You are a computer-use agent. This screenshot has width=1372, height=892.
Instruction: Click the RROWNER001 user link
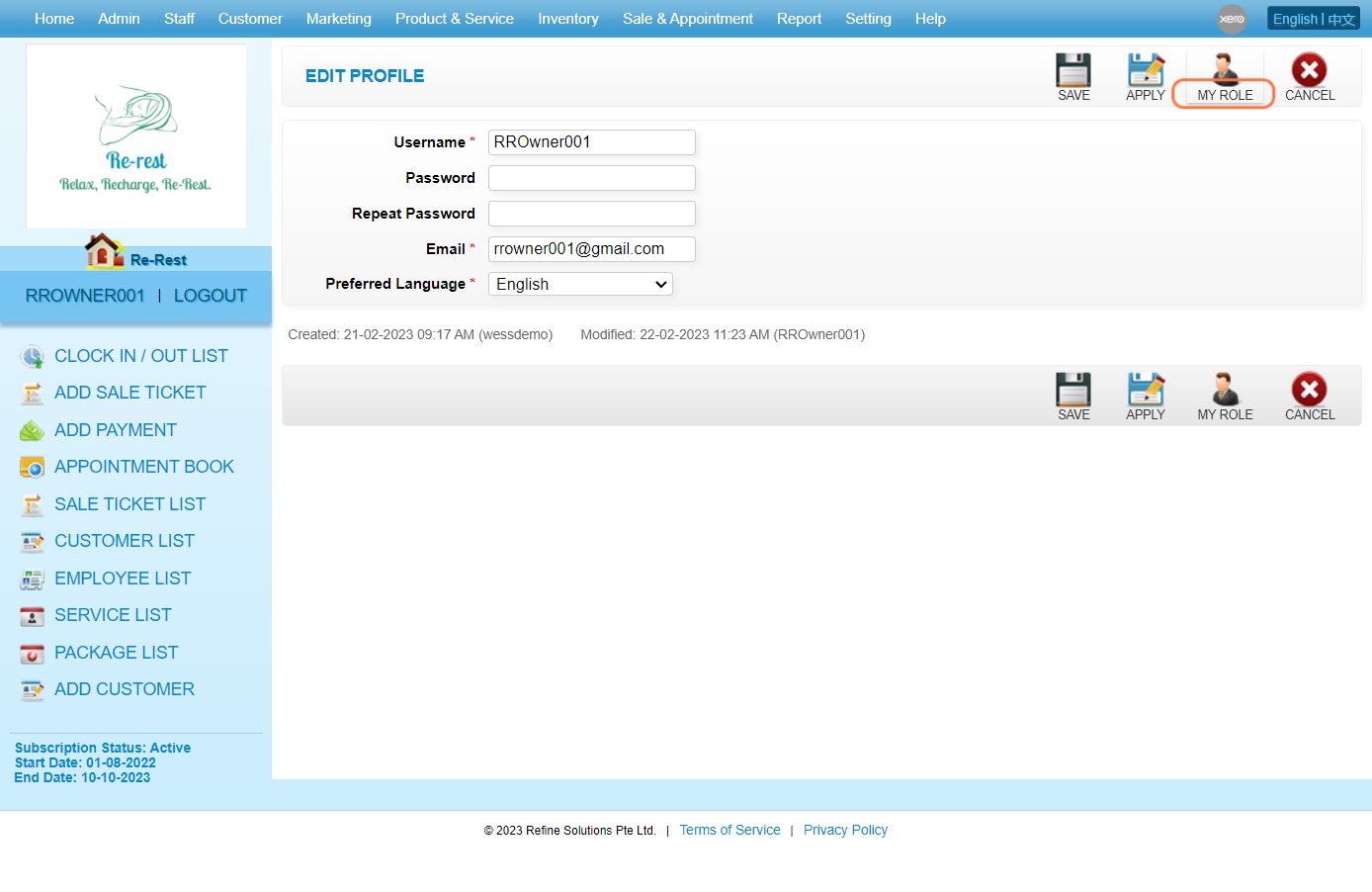(x=85, y=296)
